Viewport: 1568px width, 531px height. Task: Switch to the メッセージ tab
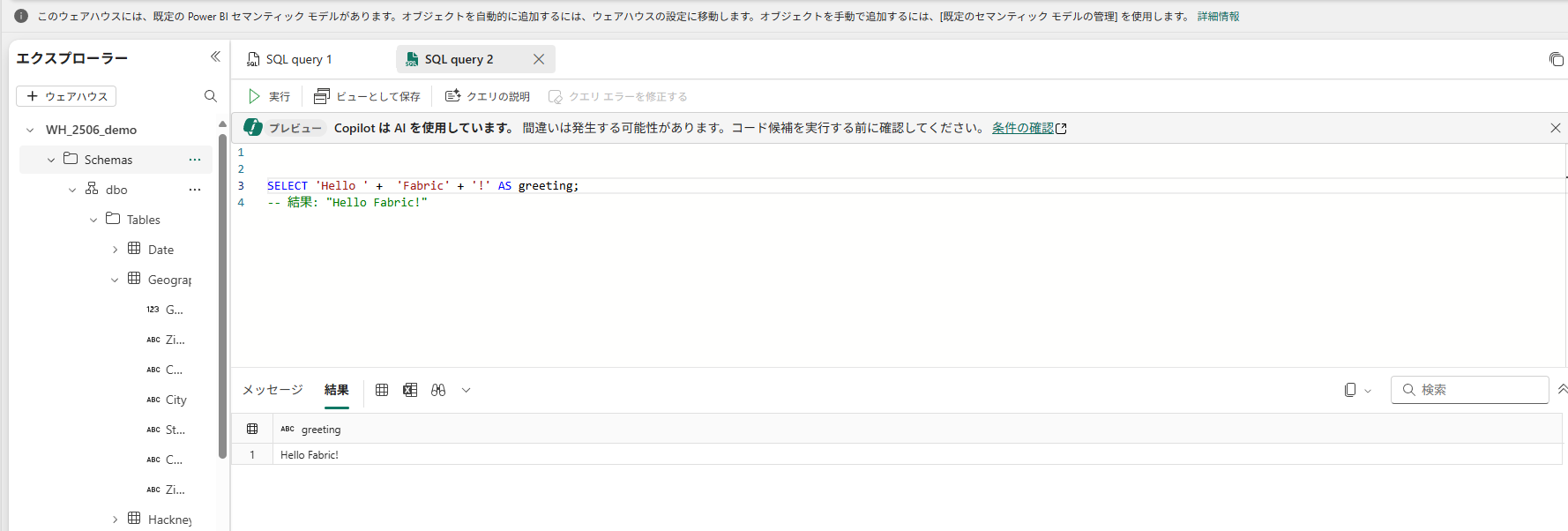pos(273,390)
